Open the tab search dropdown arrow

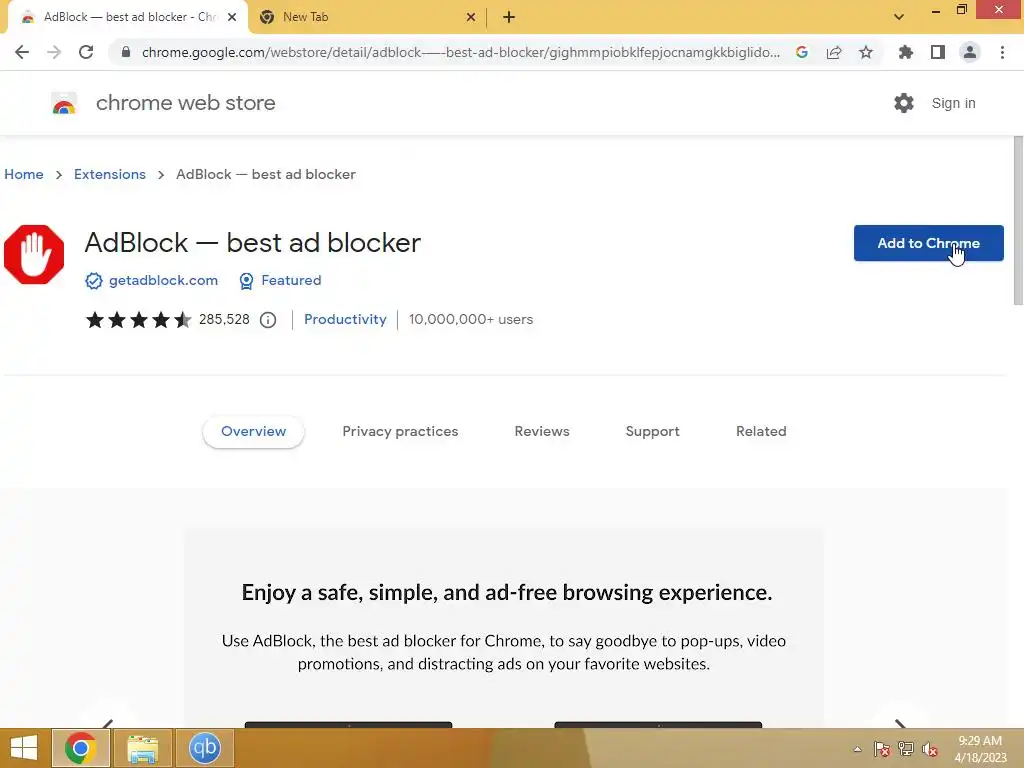click(899, 17)
